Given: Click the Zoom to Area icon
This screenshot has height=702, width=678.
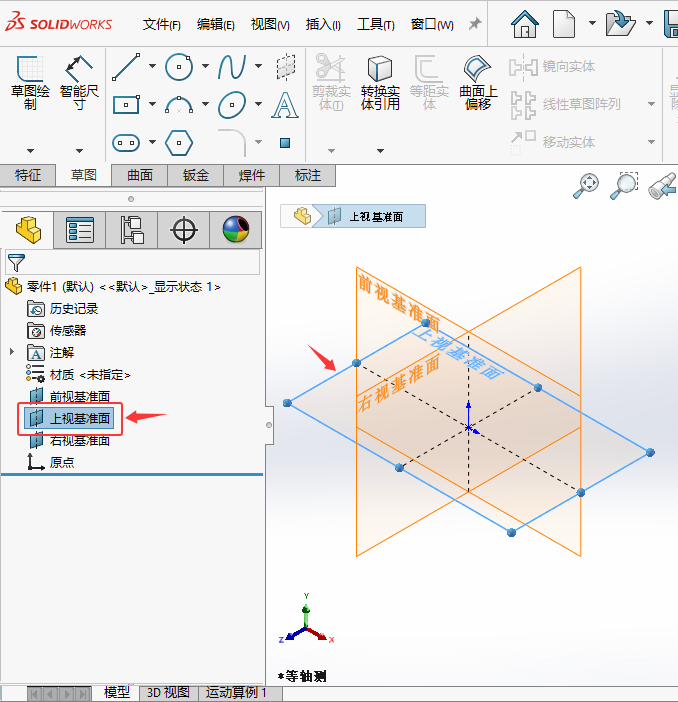Looking at the screenshot, I should pos(624,186).
